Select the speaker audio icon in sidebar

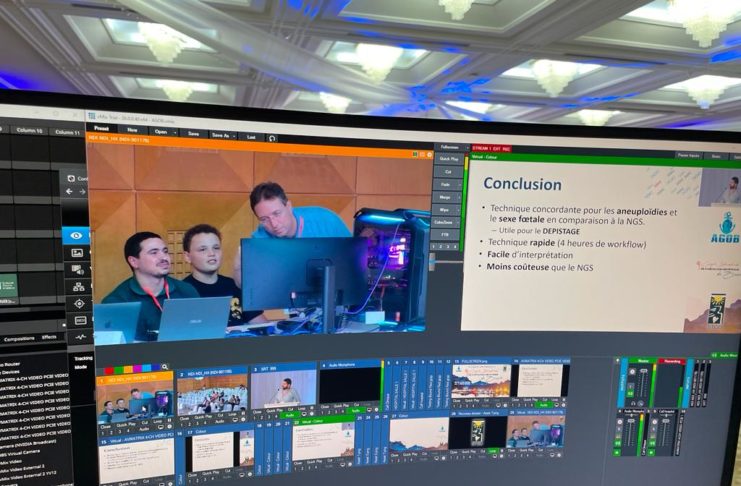click(x=78, y=271)
